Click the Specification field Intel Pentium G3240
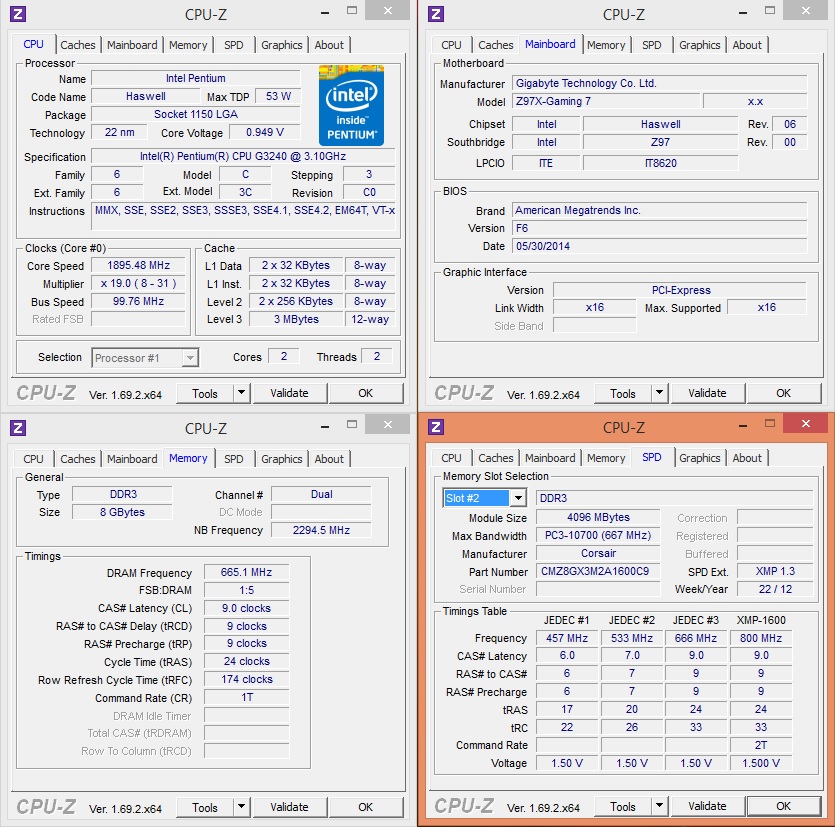Viewport: 835px width, 827px height. click(x=243, y=156)
